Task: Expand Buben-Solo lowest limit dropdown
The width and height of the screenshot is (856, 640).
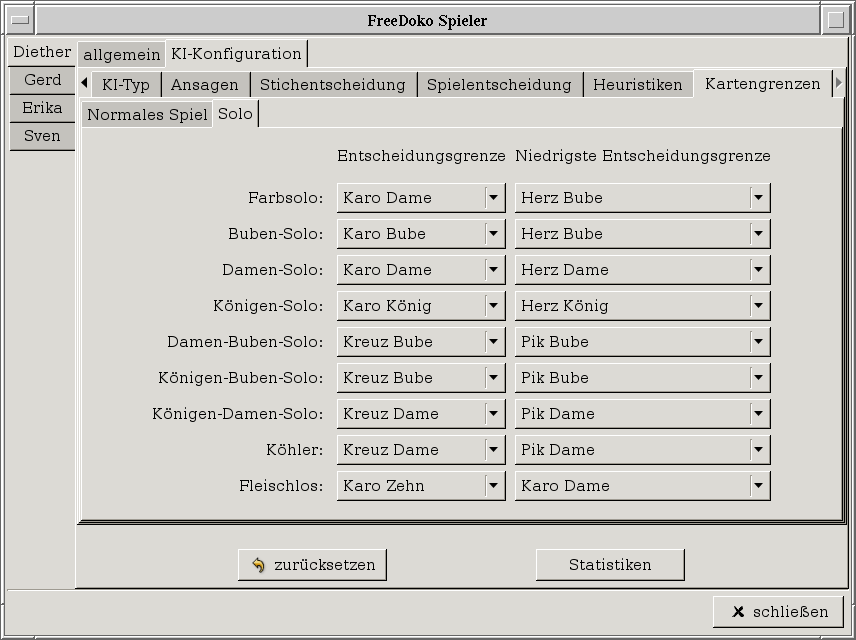Action: [x=642, y=234]
